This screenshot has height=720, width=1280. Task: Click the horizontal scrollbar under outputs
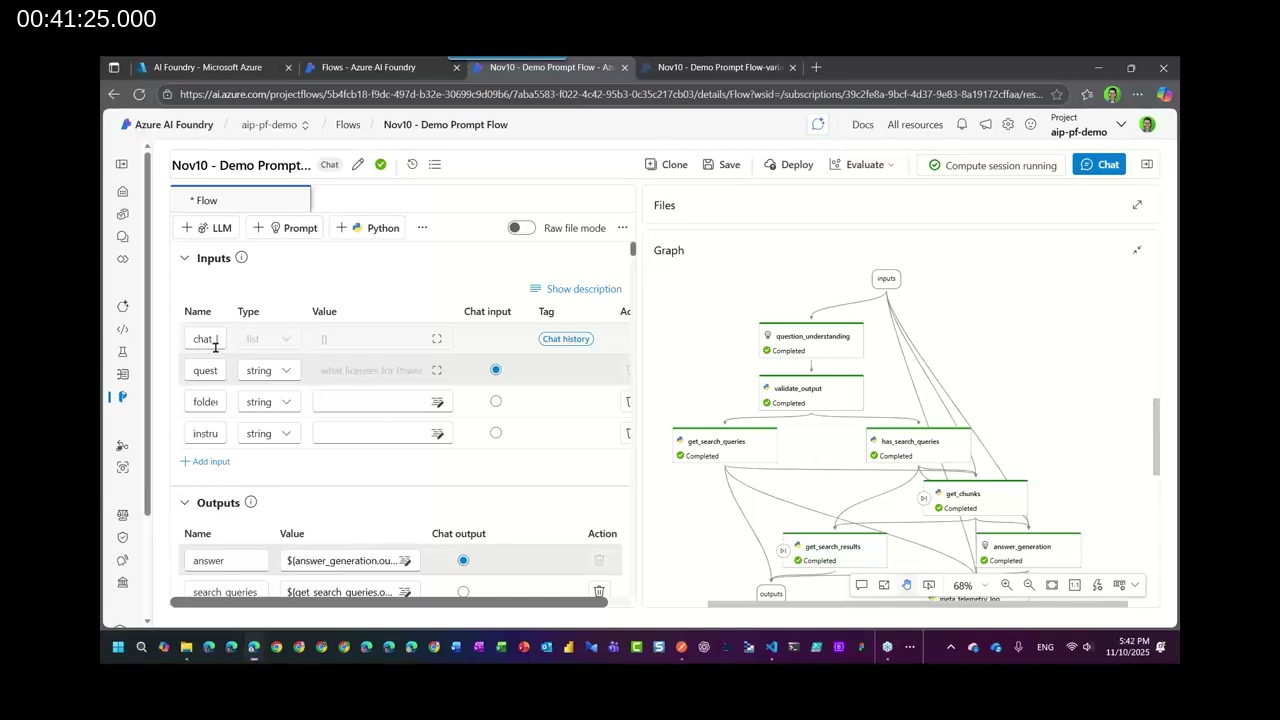point(389,602)
